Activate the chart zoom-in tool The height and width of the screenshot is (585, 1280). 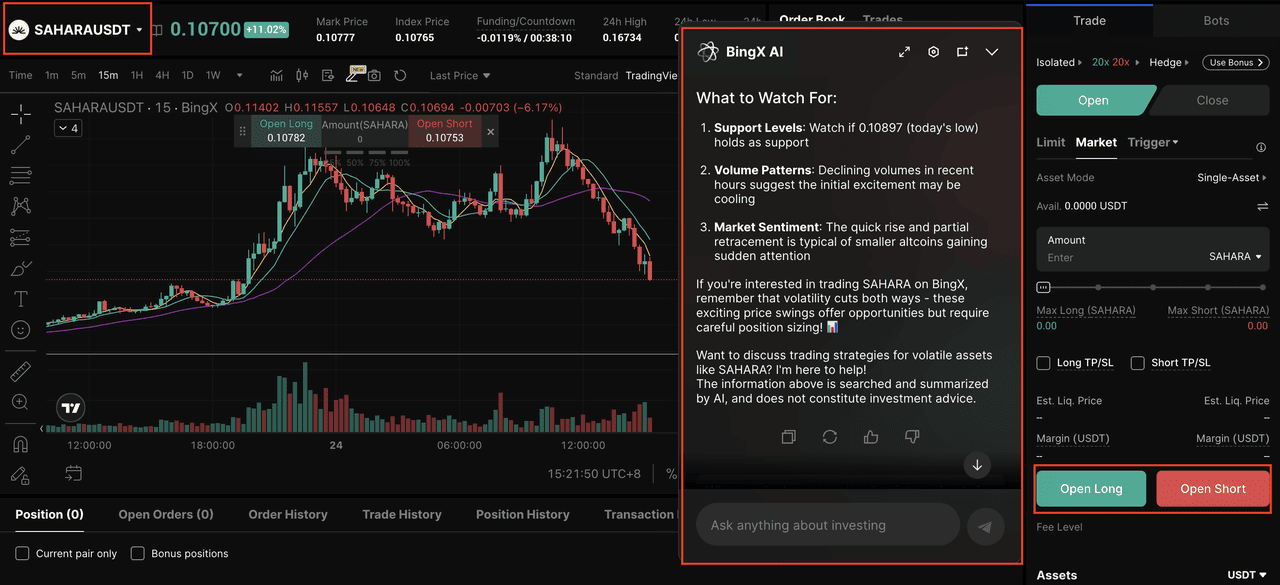click(x=20, y=402)
